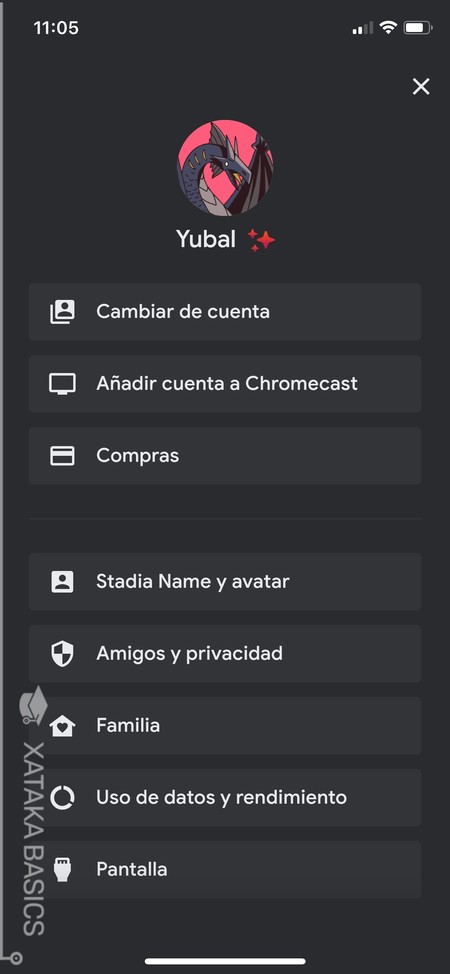Tap the person badge icon for Stadia Name
The image size is (450, 974).
click(x=62, y=582)
